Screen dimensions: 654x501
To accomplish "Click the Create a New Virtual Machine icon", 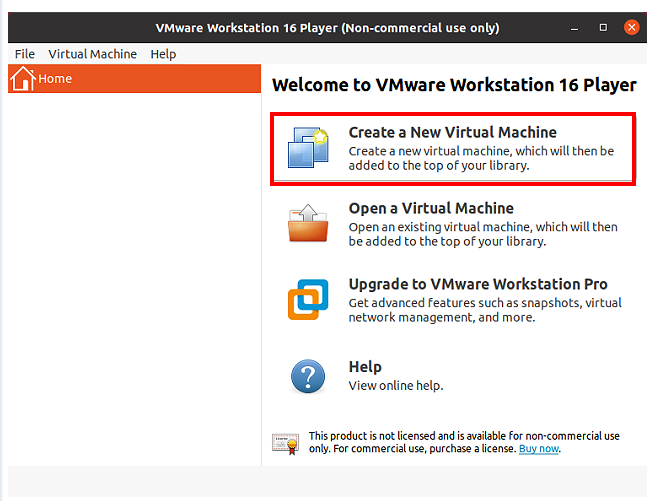I will point(308,148).
